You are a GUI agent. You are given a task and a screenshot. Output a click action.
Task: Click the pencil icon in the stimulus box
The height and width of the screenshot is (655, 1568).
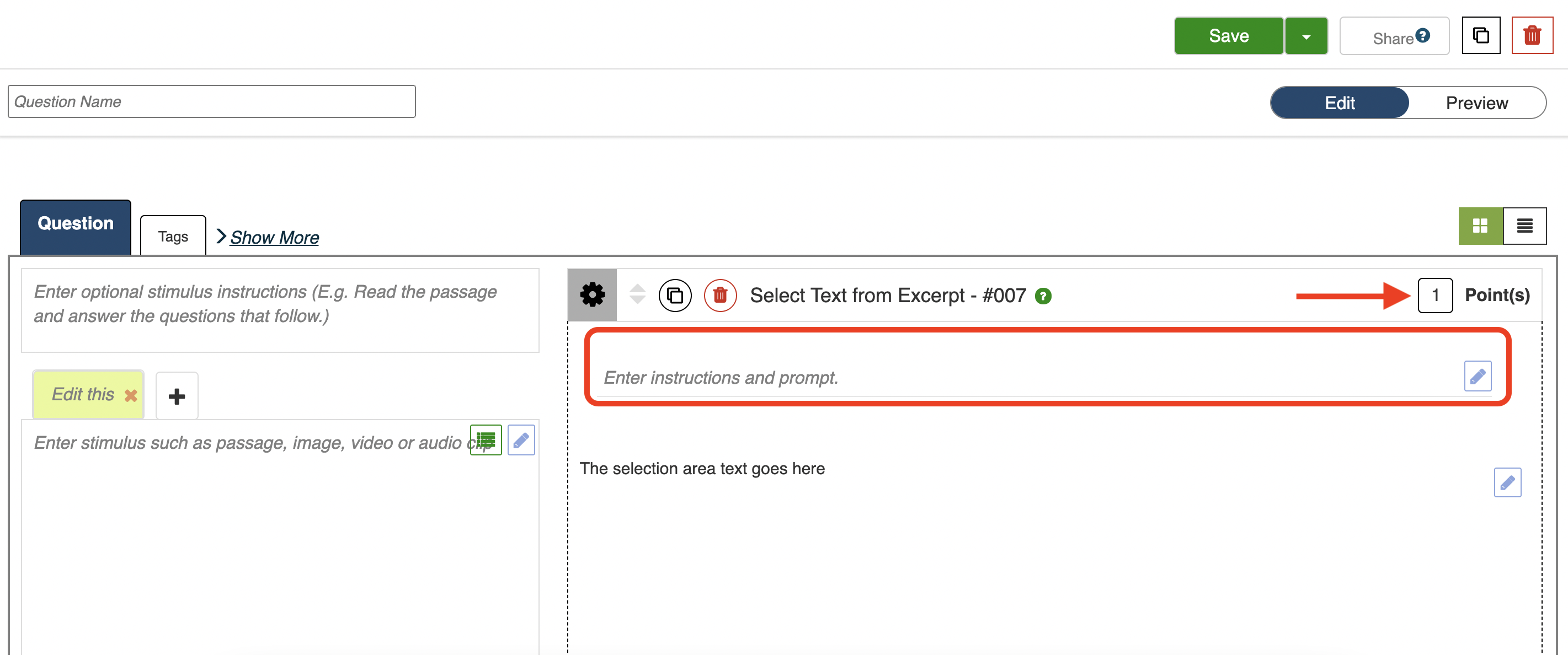[x=520, y=440]
